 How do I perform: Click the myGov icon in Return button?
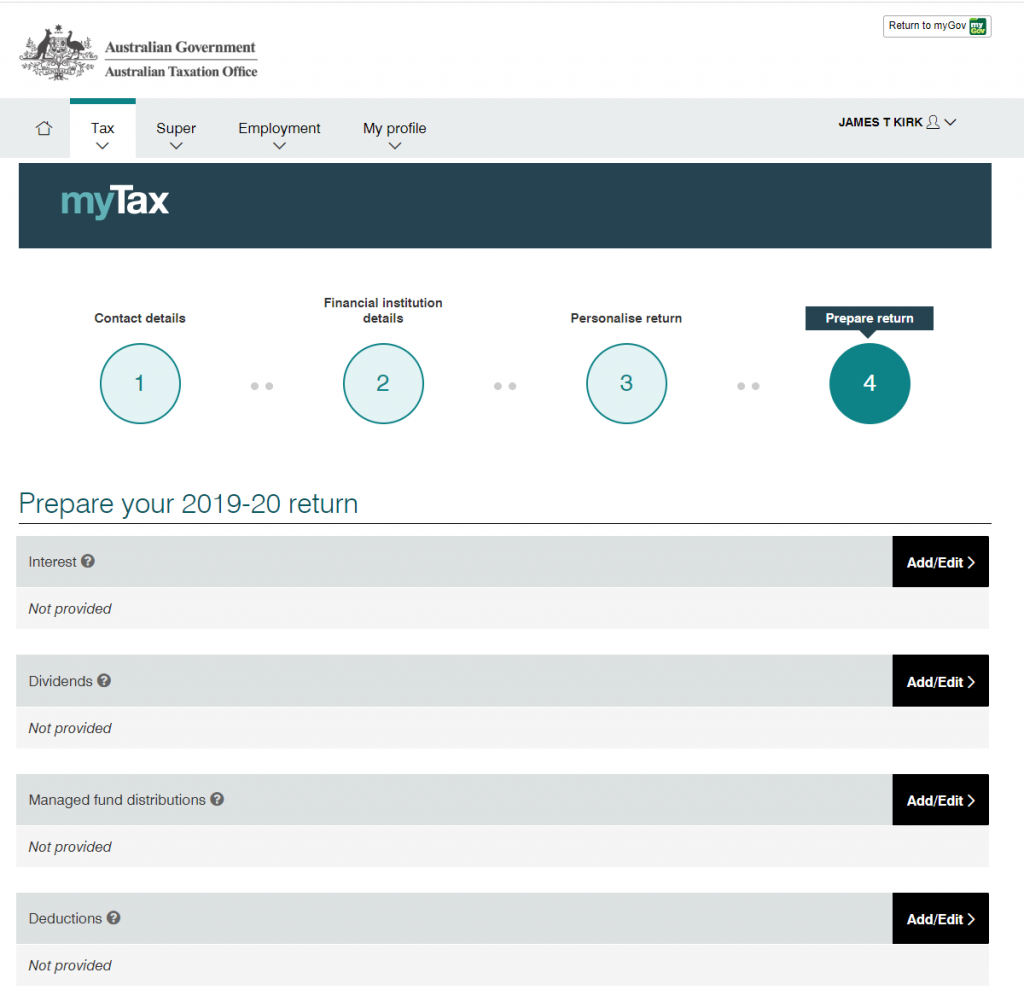click(977, 26)
